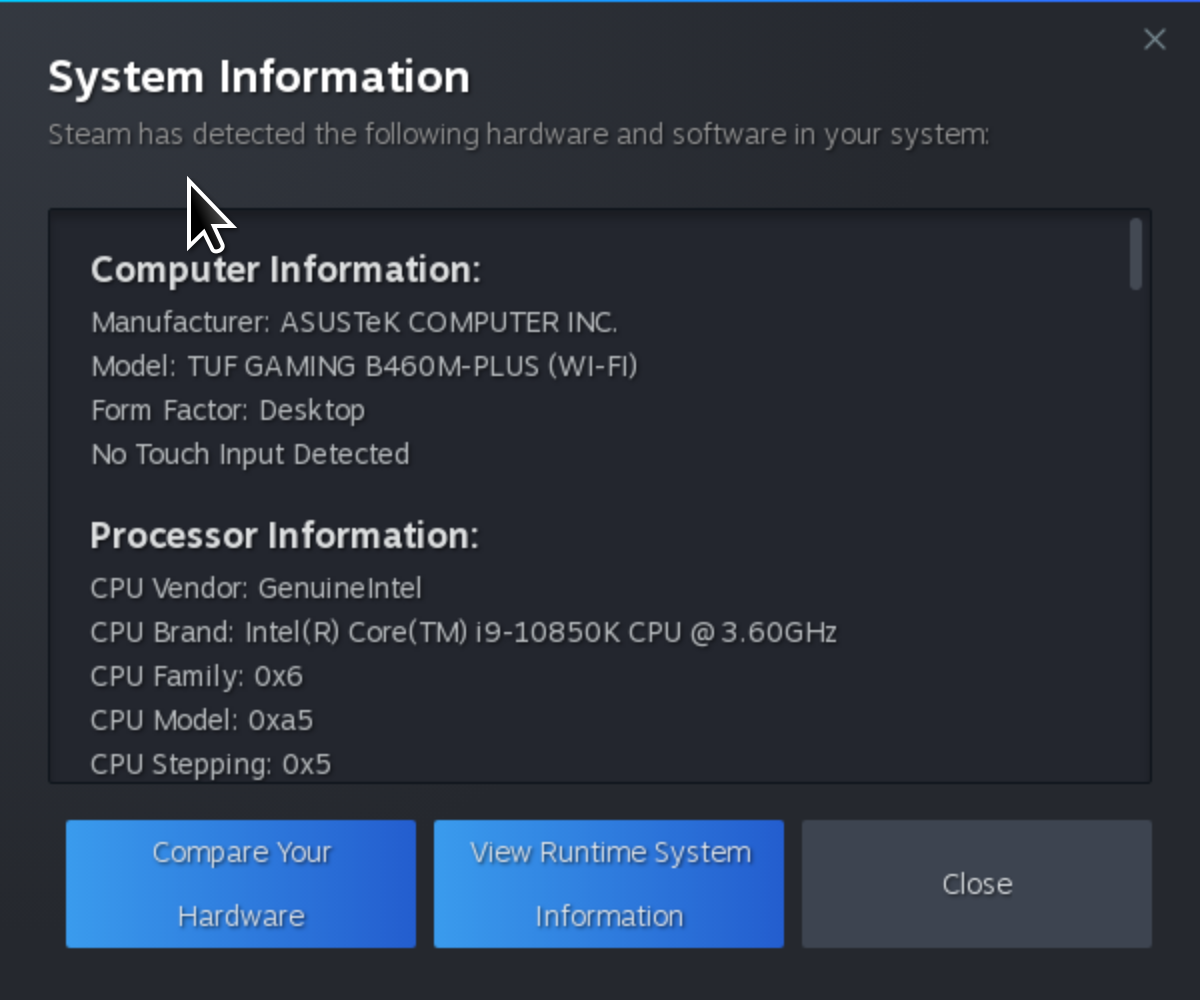Click the System Information title
The width and height of the screenshot is (1200, 1000).
(258, 76)
